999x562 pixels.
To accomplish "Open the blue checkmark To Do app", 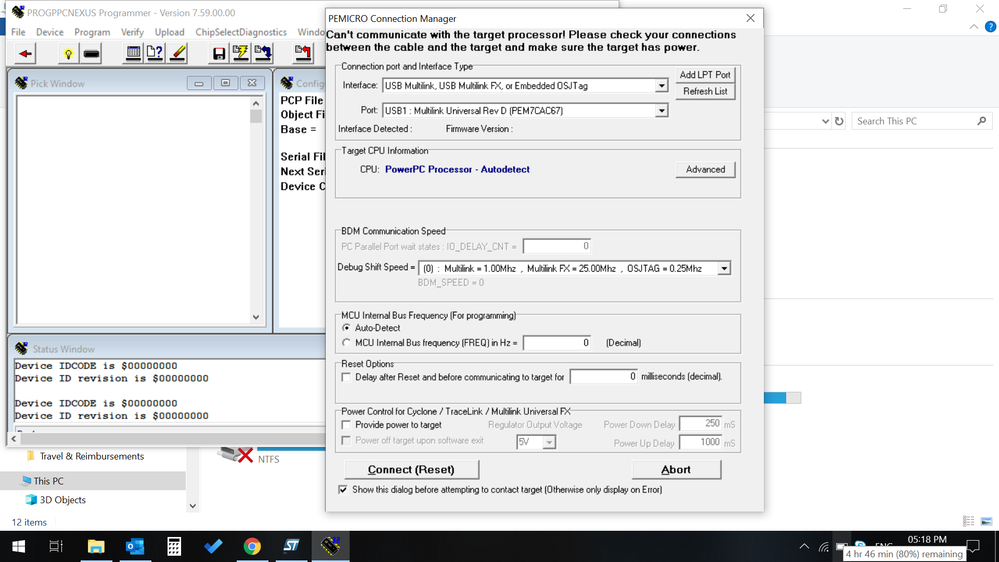I will pos(213,546).
